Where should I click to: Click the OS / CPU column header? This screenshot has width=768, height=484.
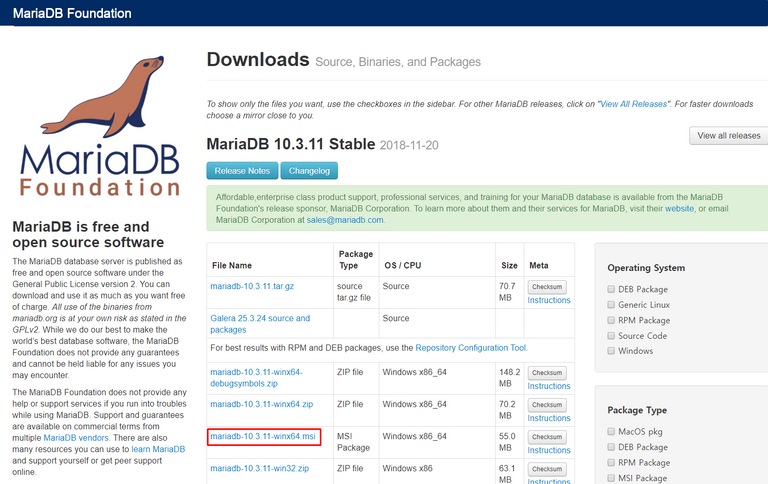click(403, 266)
